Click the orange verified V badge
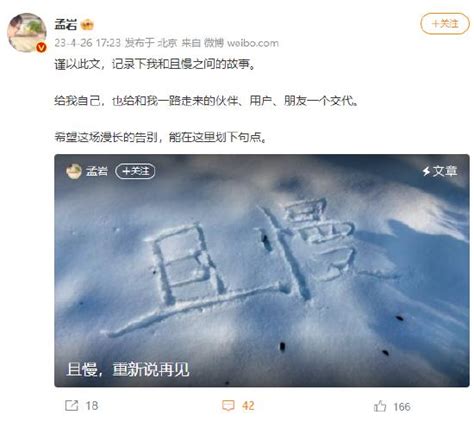The image size is (474, 421). pos(41,48)
